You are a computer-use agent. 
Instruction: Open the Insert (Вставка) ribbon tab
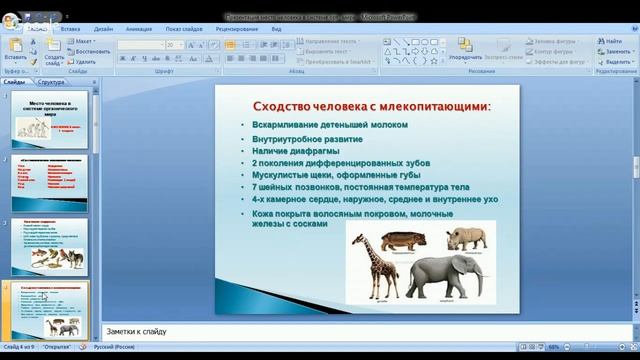point(70,29)
